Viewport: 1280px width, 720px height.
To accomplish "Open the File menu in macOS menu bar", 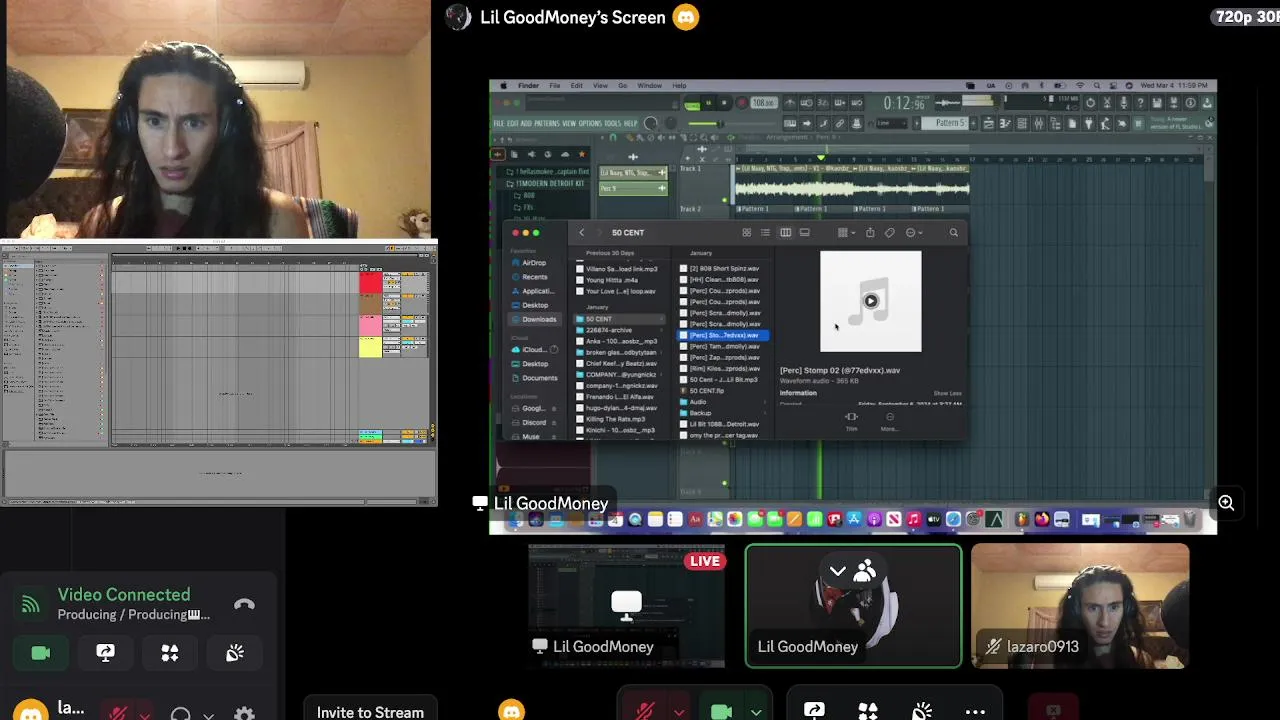I will 554,86.
